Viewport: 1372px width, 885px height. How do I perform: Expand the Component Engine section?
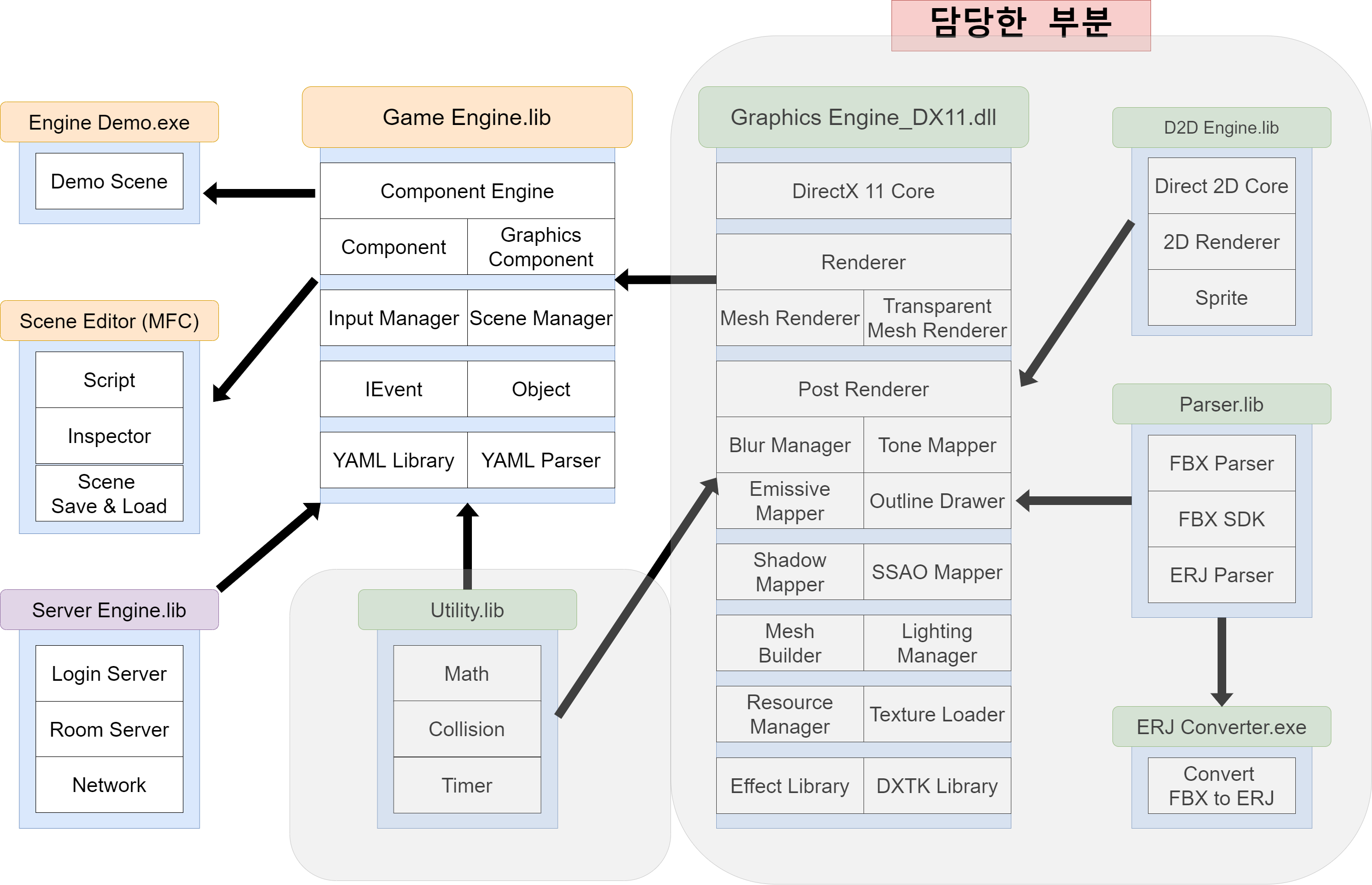[466, 191]
